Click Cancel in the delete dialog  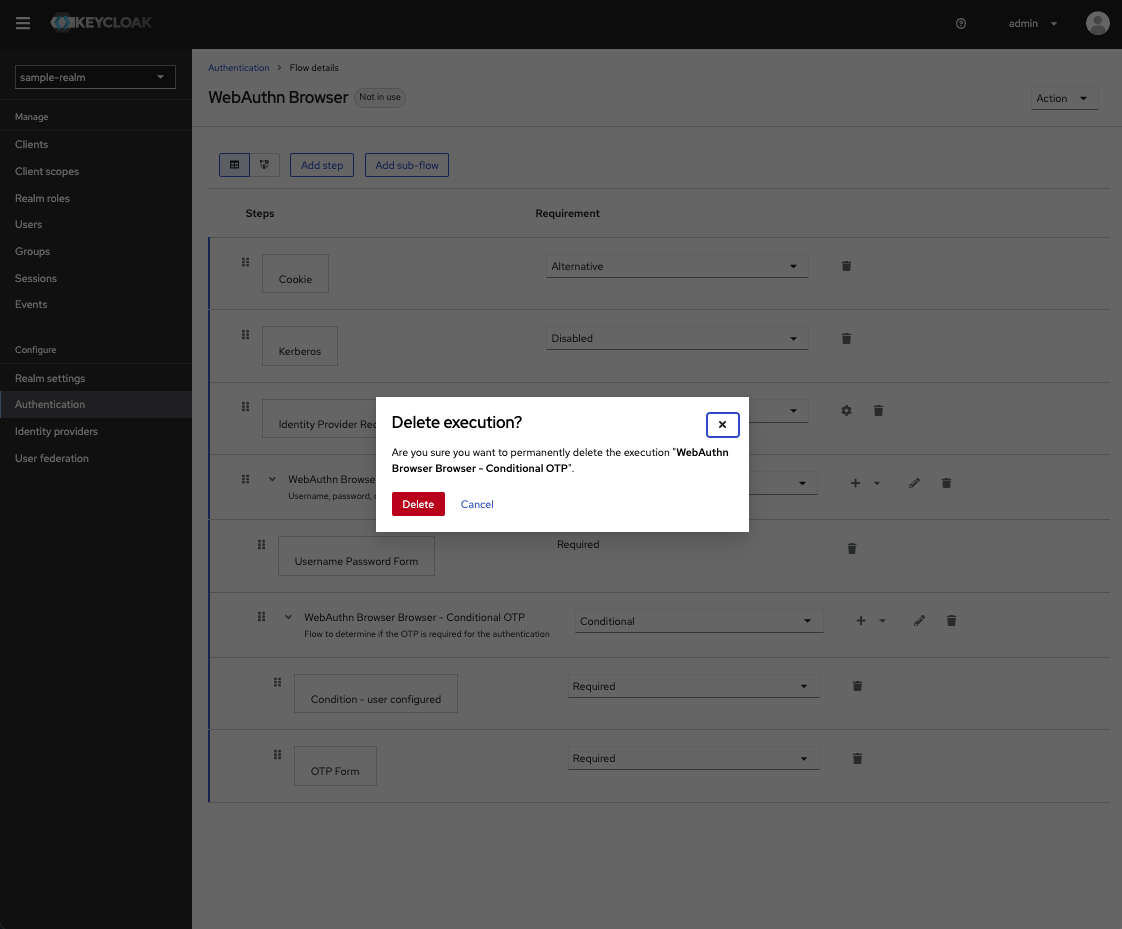(477, 504)
